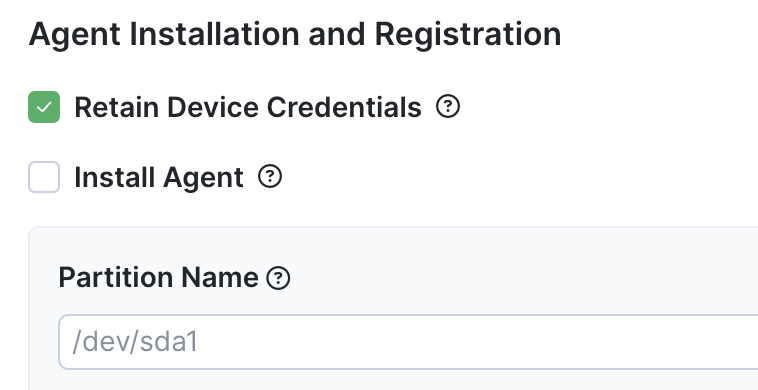Click question mark beside Retain Device Credentials
The width and height of the screenshot is (758, 390).
448,106
